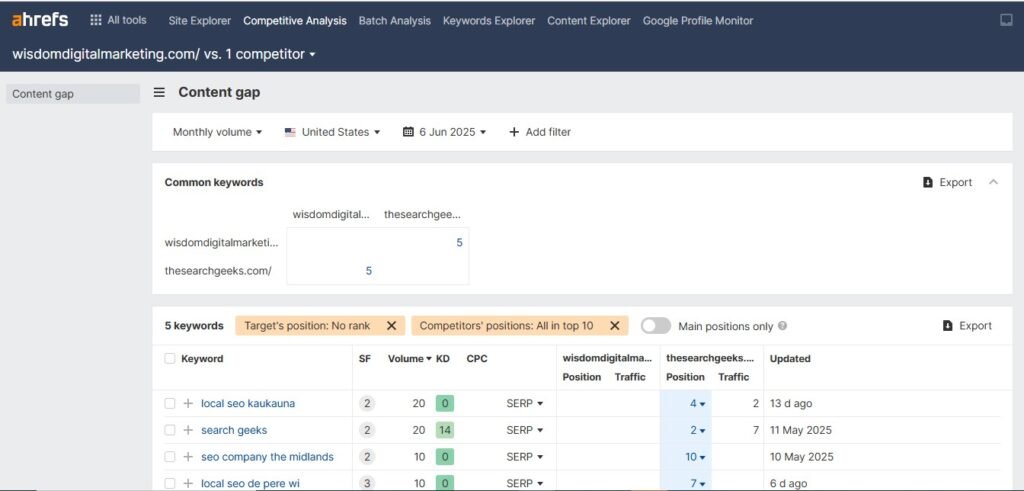Check the box for seo company the midlands

click(x=170, y=457)
